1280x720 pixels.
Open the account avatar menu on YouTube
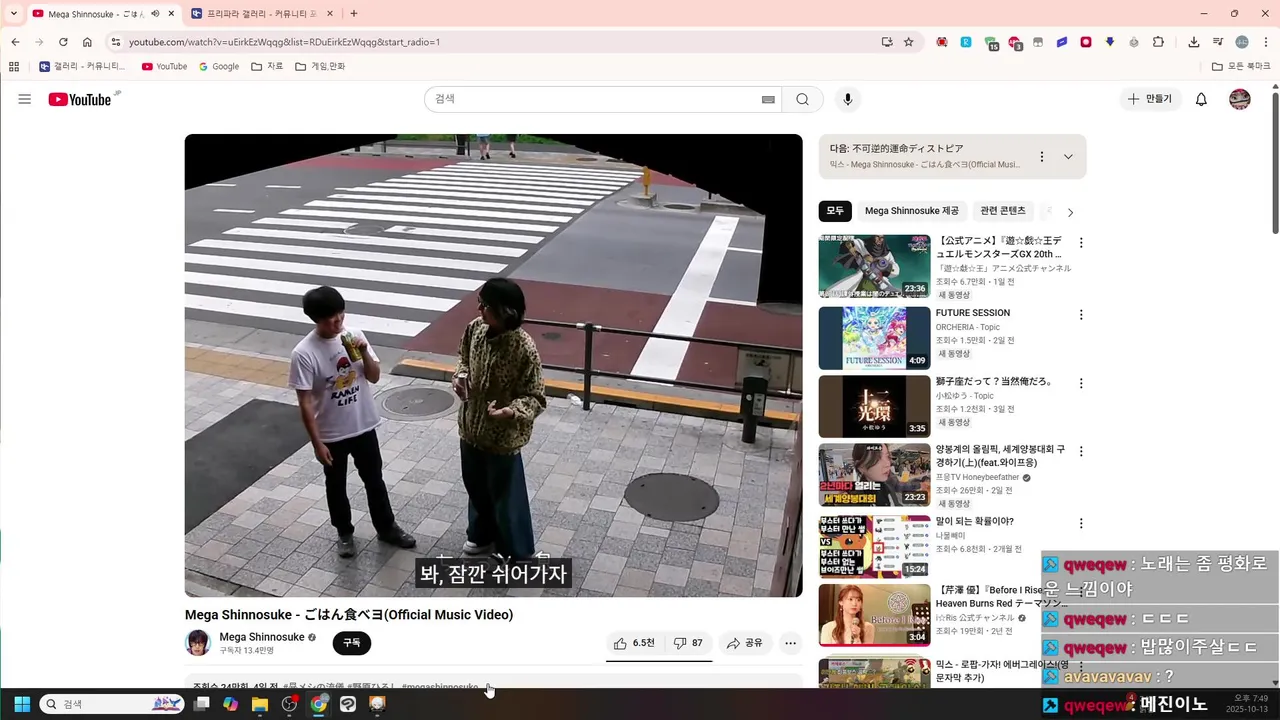pyautogui.click(x=1240, y=99)
